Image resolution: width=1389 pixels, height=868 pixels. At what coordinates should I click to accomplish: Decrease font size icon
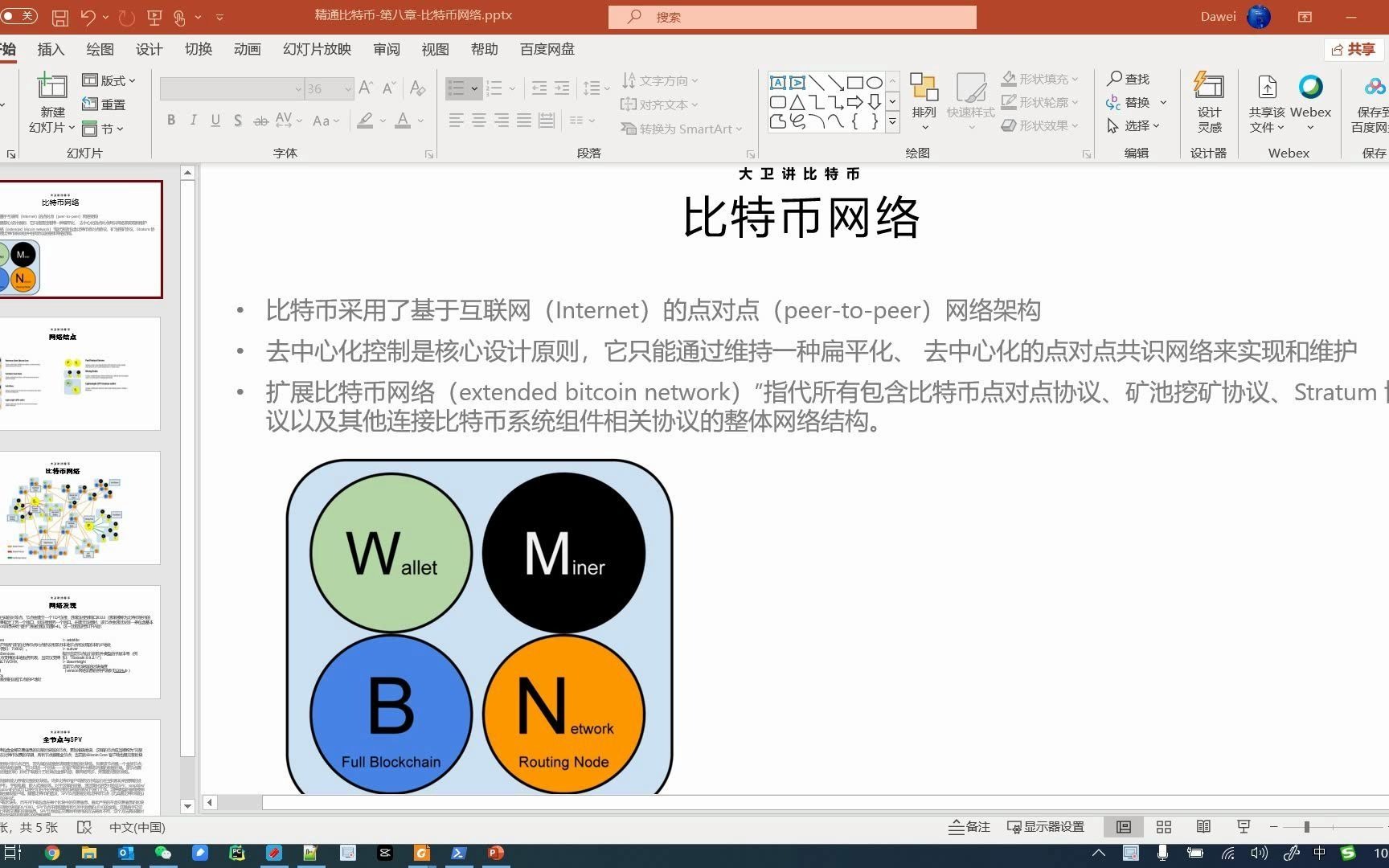click(x=390, y=88)
